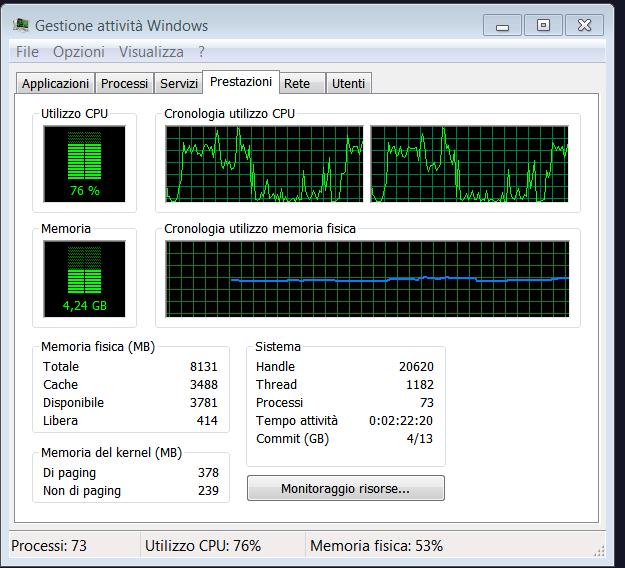Click the physical memory history graph
Screen dimensions: 625x568
click(367, 279)
